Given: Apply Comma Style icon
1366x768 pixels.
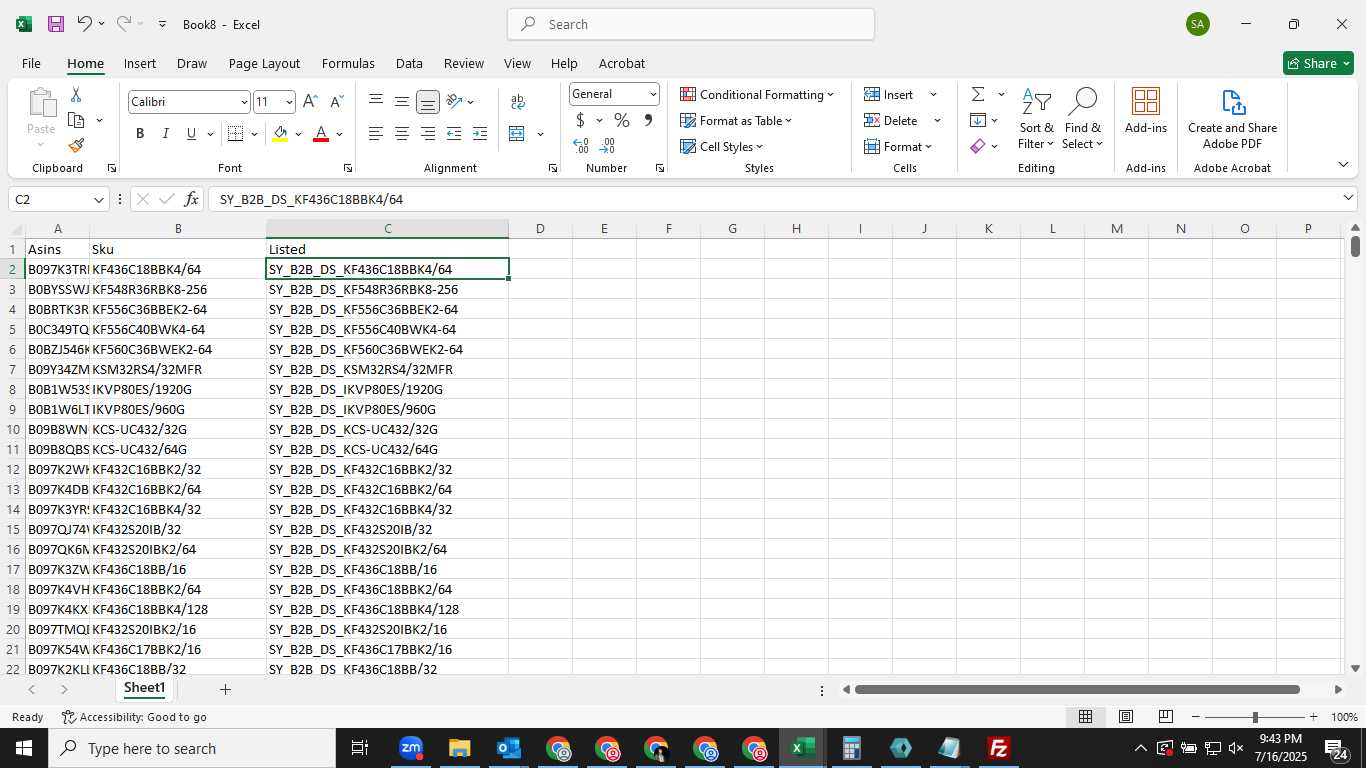Looking at the screenshot, I should point(648,120).
